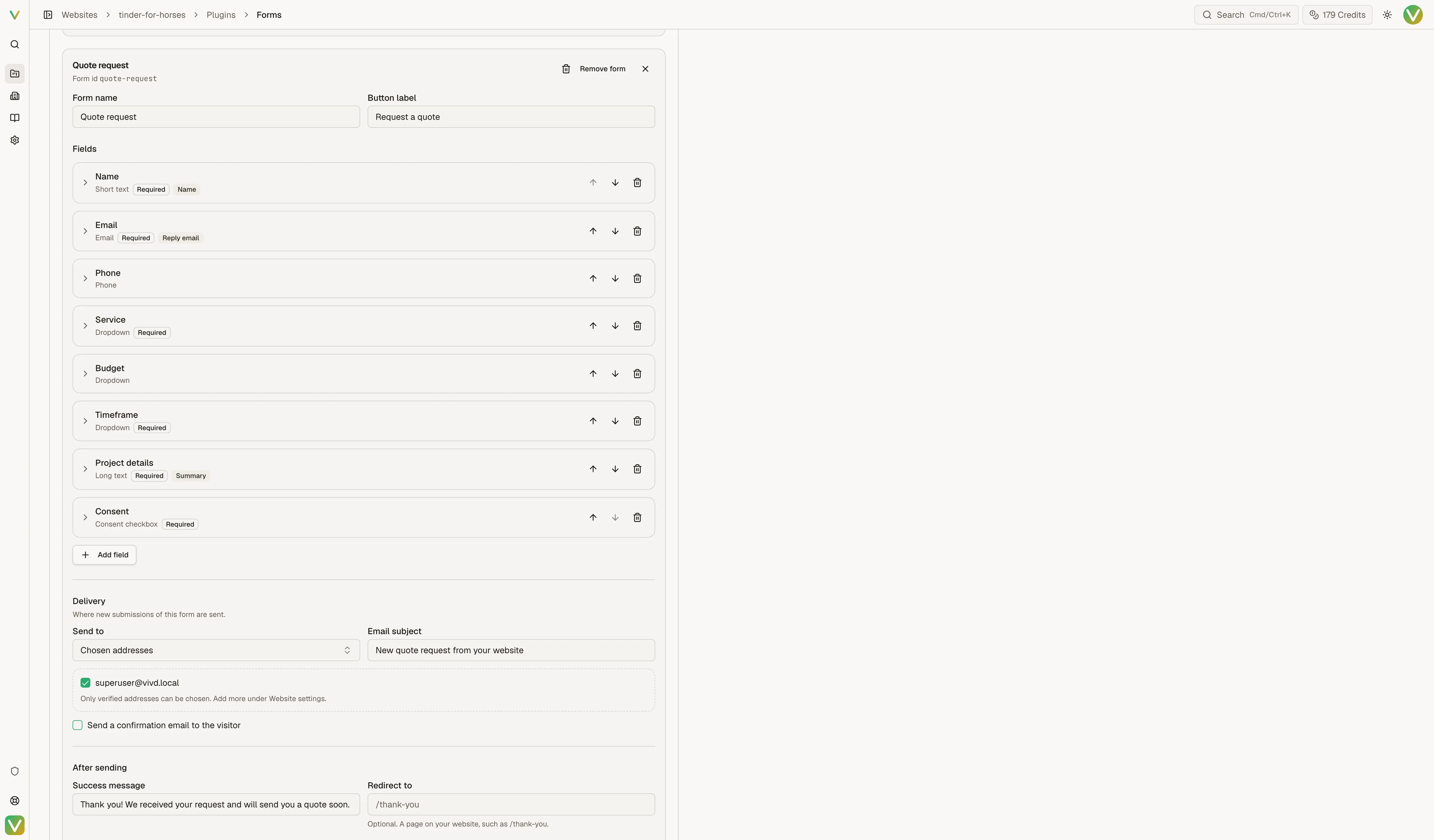
Task: Delete the Service field
Action: point(637,326)
